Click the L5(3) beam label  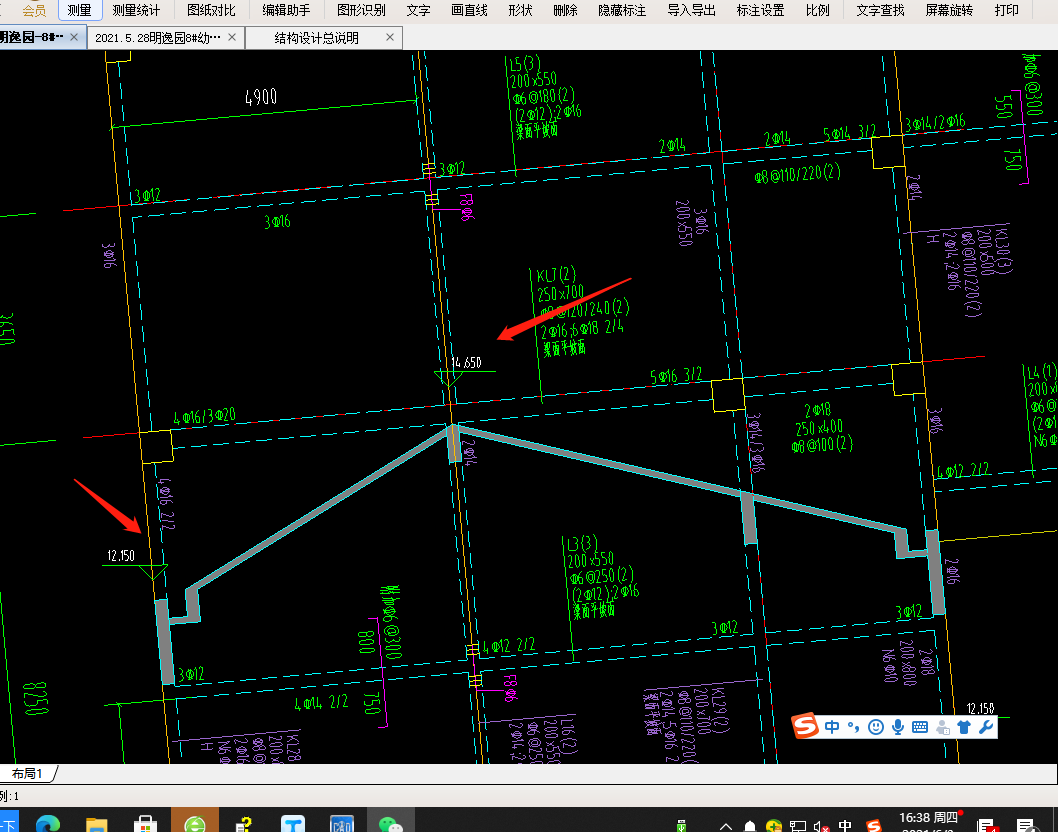524,63
